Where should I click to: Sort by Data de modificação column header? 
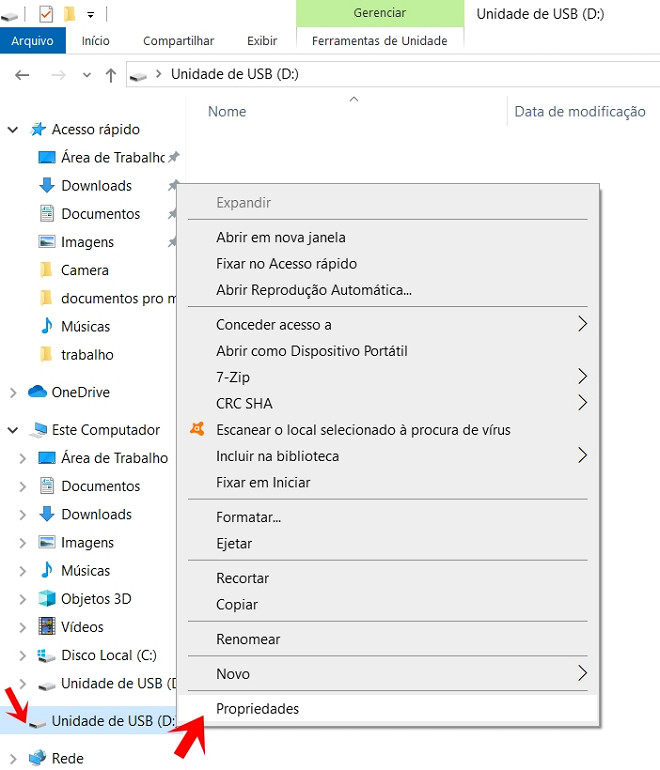click(579, 111)
